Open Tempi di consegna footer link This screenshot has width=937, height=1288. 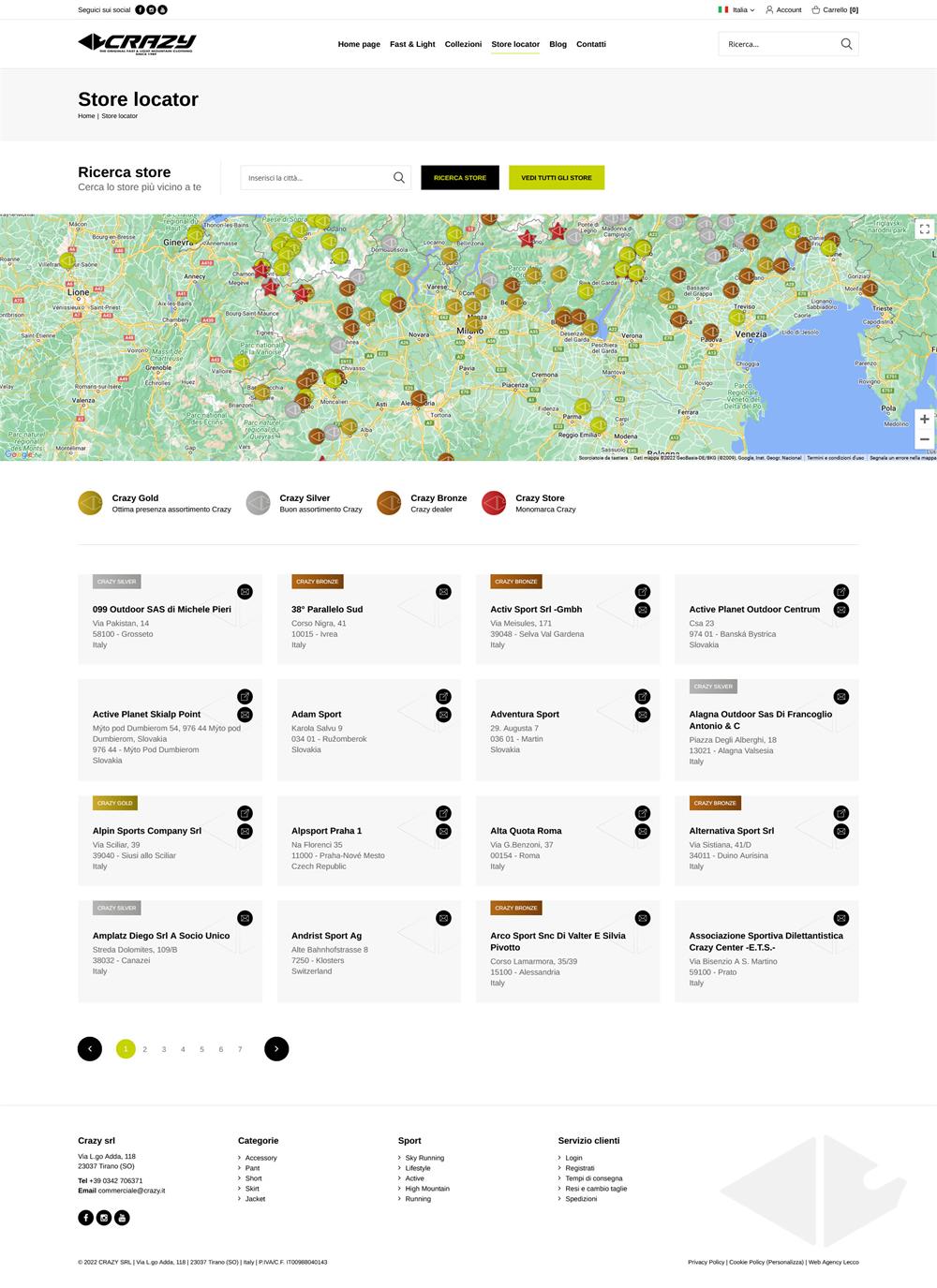pos(594,1178)
